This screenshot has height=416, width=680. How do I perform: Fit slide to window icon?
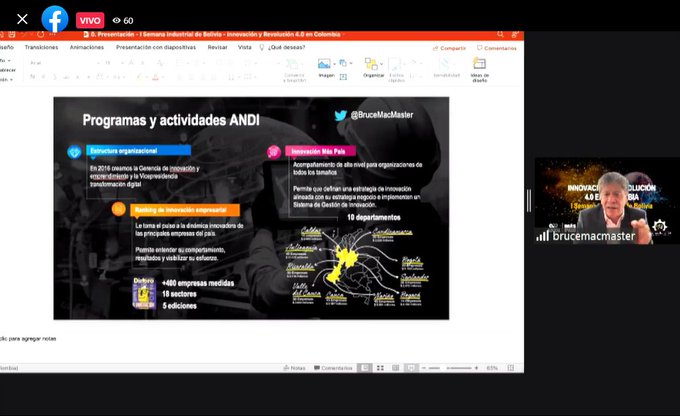[x=513, y=368]
